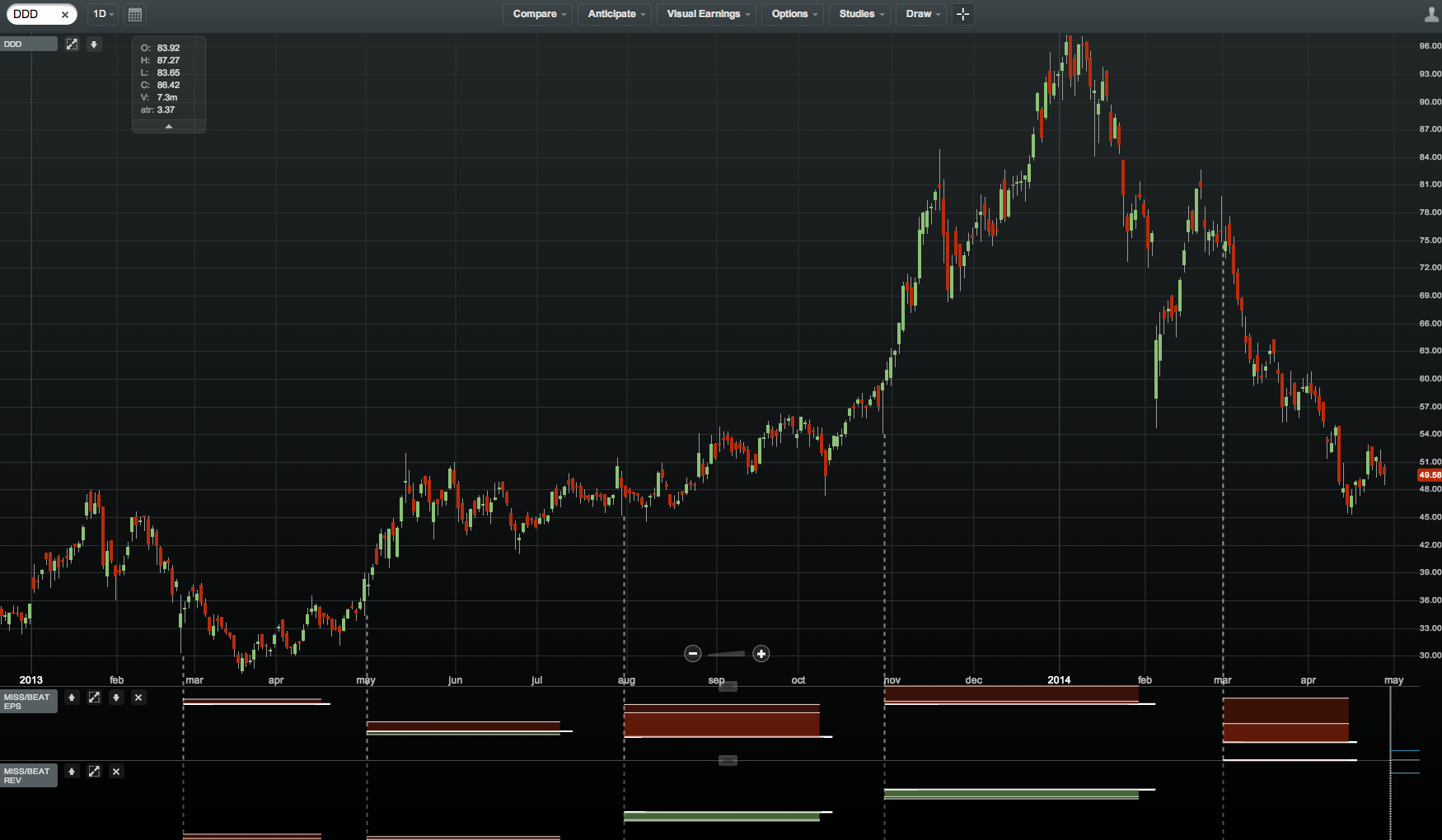Click the 2013 label on the time axis
The image size is (1442, 840).
31,680
